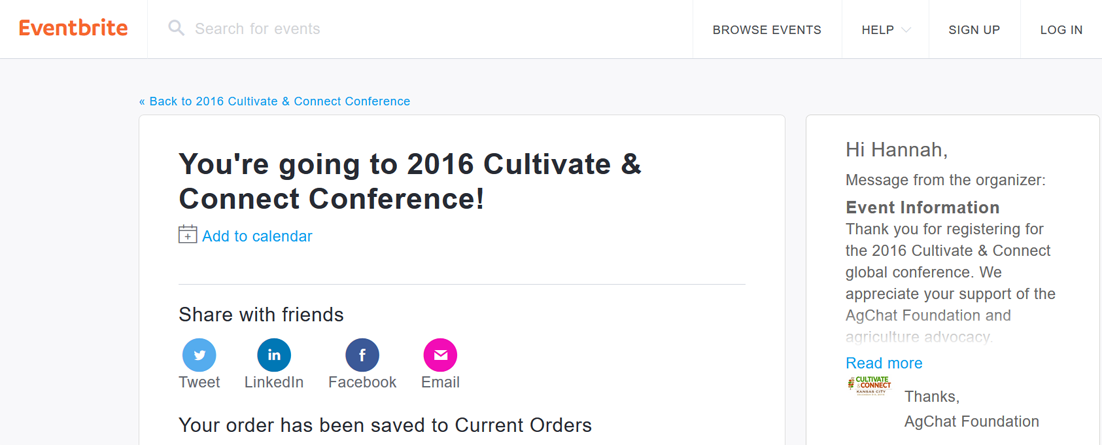Expand the organizer message with Read more
Image resolution: width=1102 pixels, height=445 pixels.
pyautogui.click(x=884, y=363)
